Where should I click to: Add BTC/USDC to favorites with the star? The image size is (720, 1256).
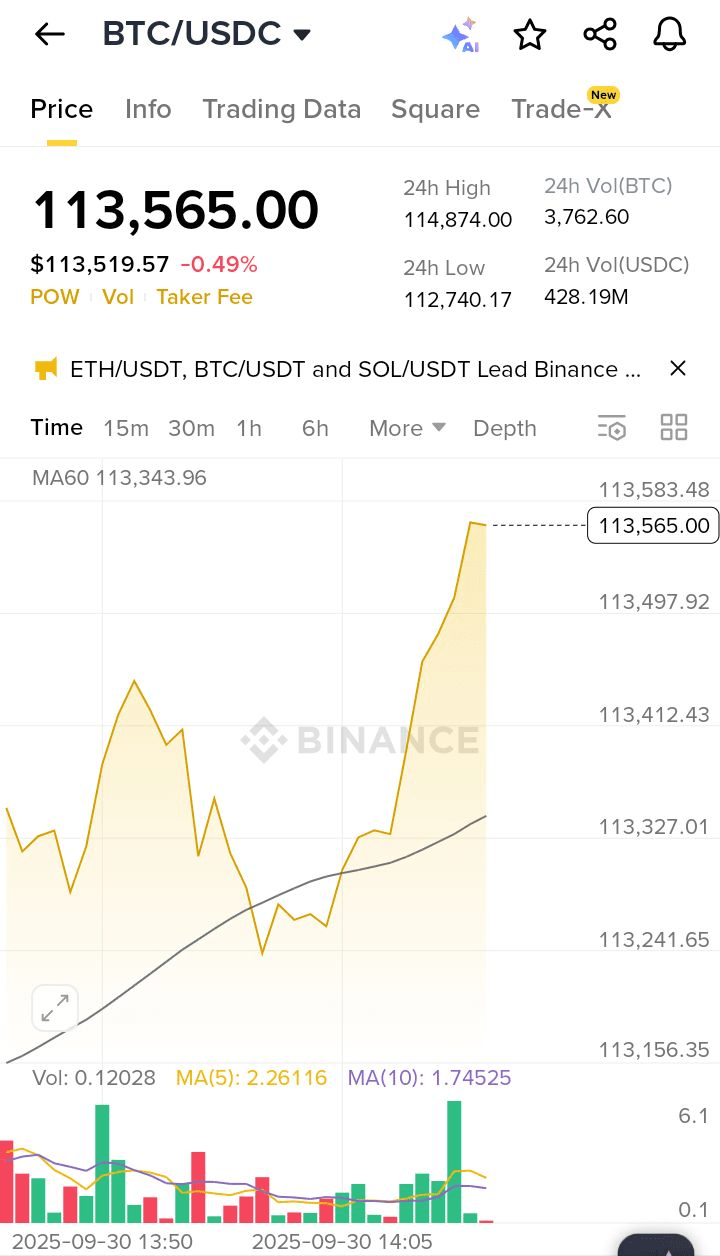coord(529,35)
